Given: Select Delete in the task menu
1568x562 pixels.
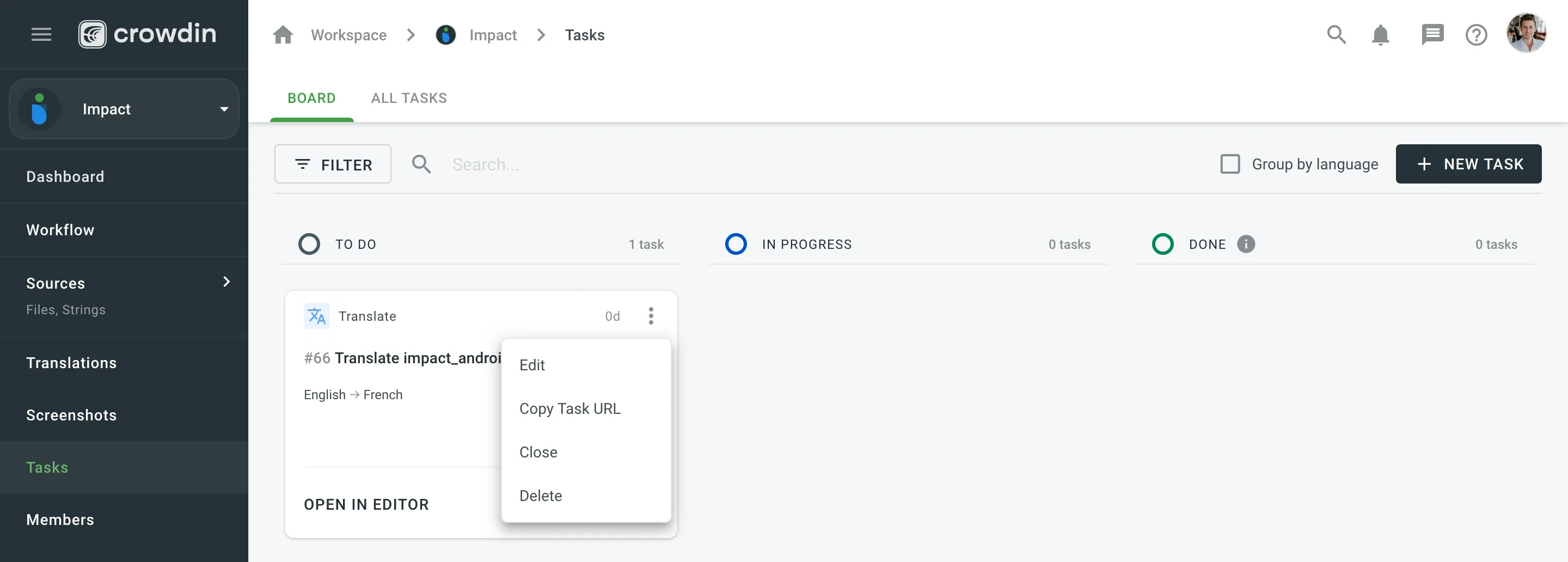Looking at the screenshot, I should pos(541,496).
